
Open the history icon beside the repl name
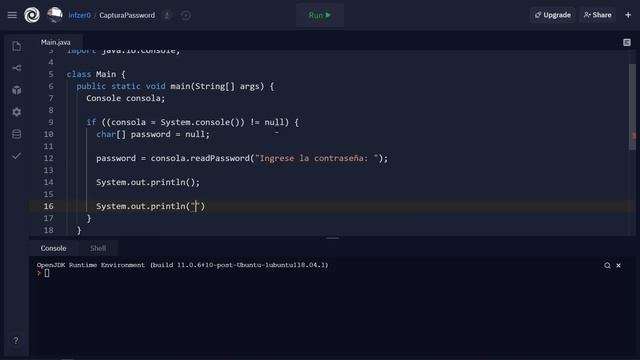185,16
